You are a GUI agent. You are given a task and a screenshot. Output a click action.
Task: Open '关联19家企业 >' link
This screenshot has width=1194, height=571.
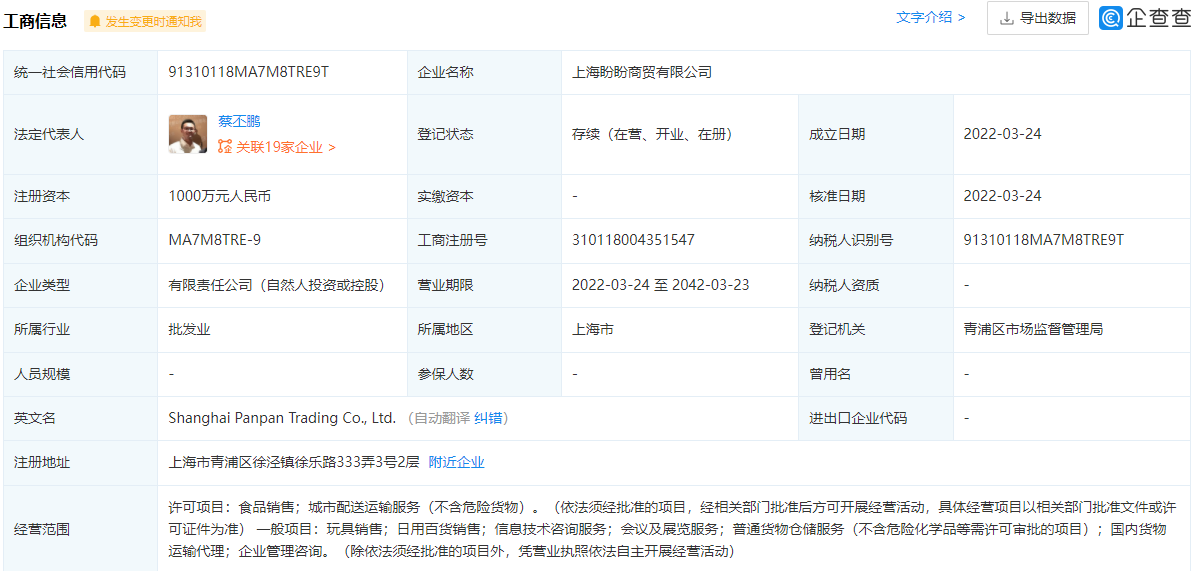coord(286,147)
